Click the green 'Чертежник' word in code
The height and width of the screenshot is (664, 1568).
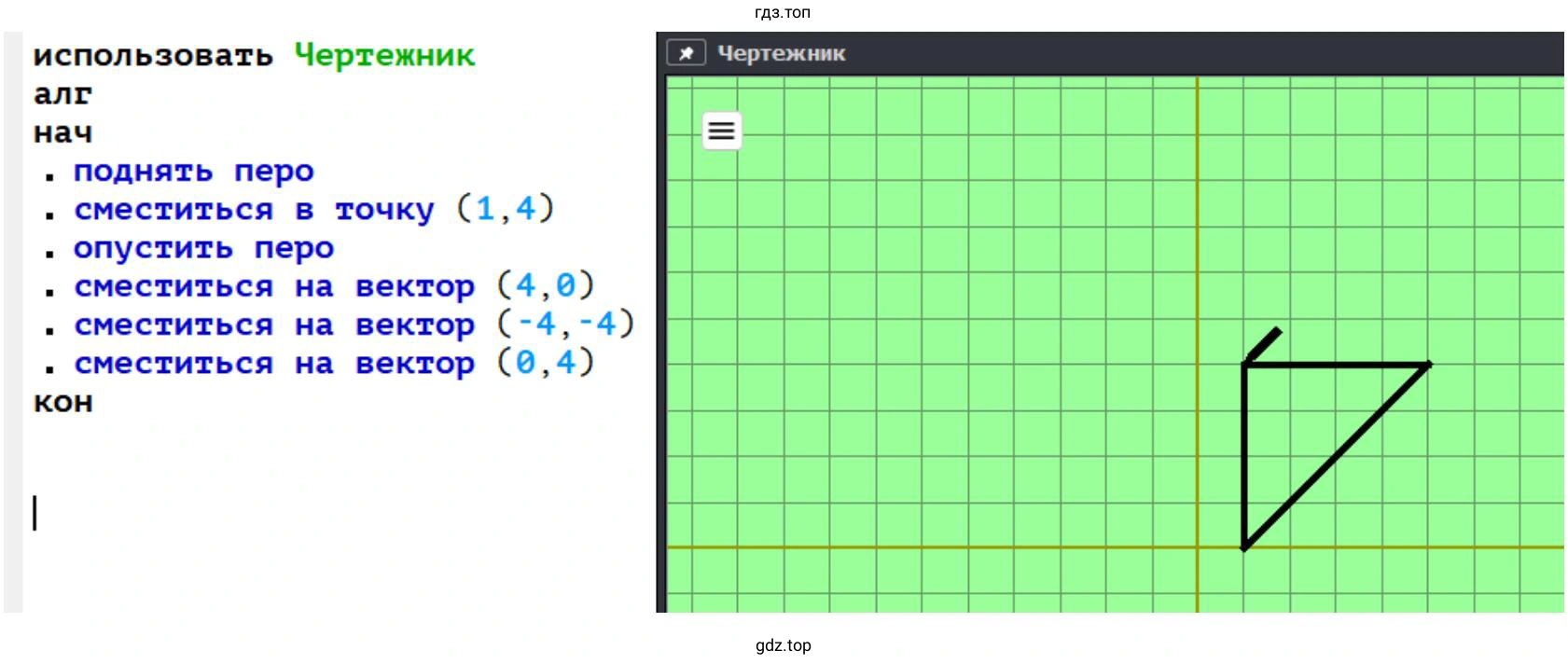tap(384, 56)
